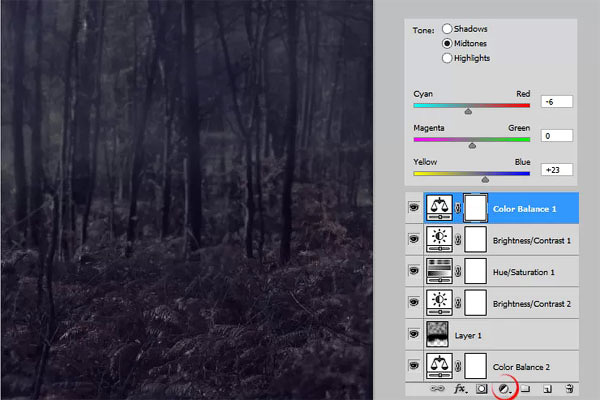Hide the Brightness/Contrast 2 layer
This screenshot has height=400, width=600.
click(414, 302)
